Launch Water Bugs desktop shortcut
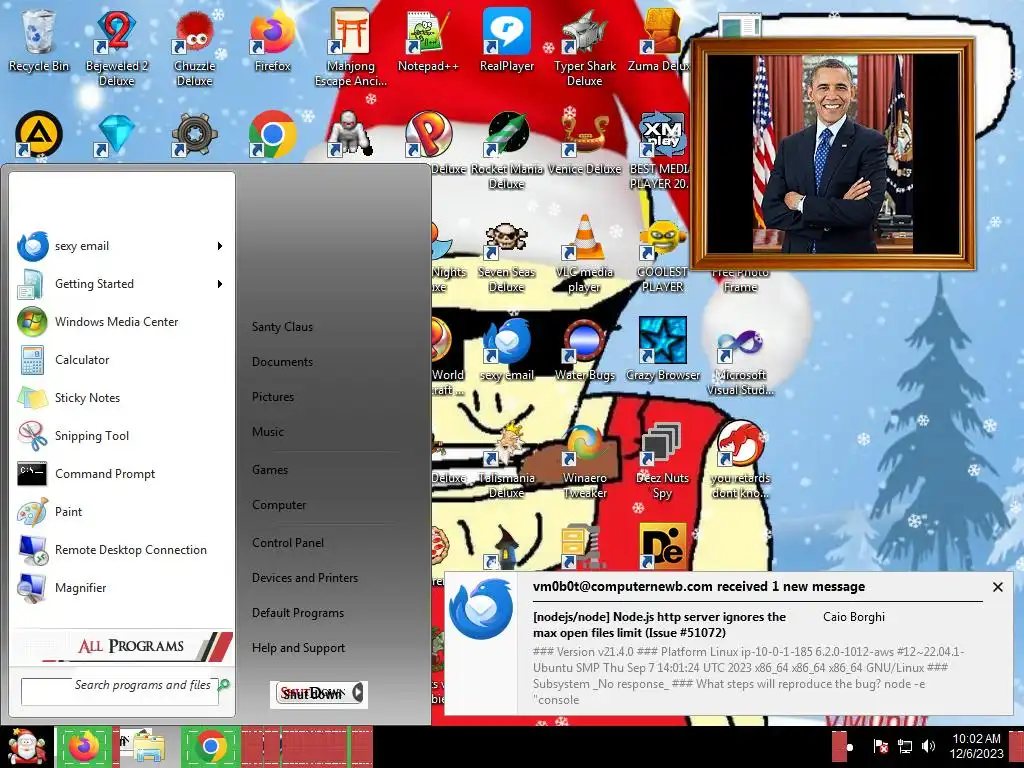The height and width of the screenshot is (768, 1024). pos(584,349)
